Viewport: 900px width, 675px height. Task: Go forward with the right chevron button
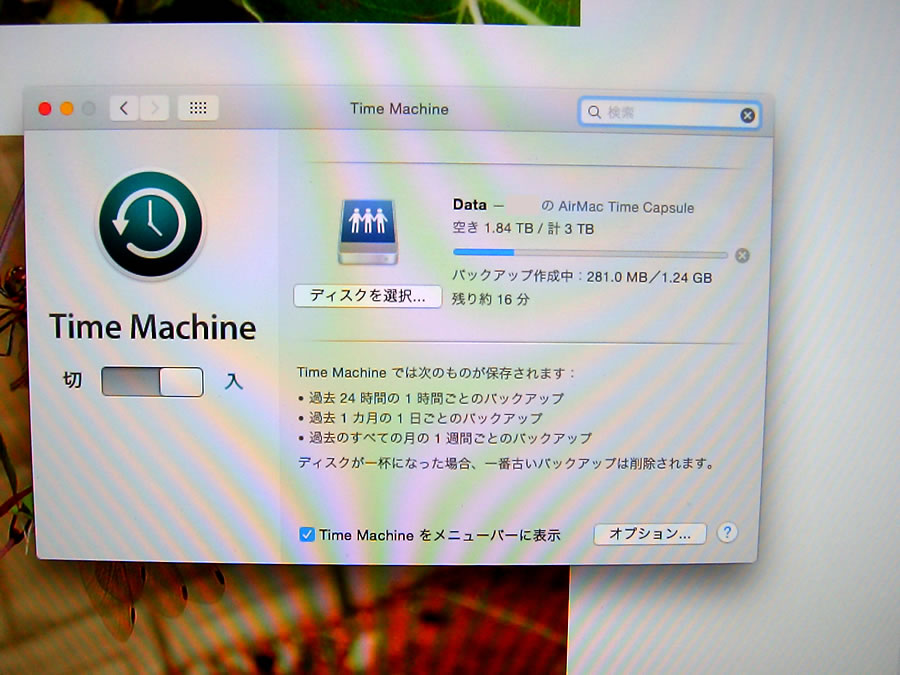coord(154,108)
